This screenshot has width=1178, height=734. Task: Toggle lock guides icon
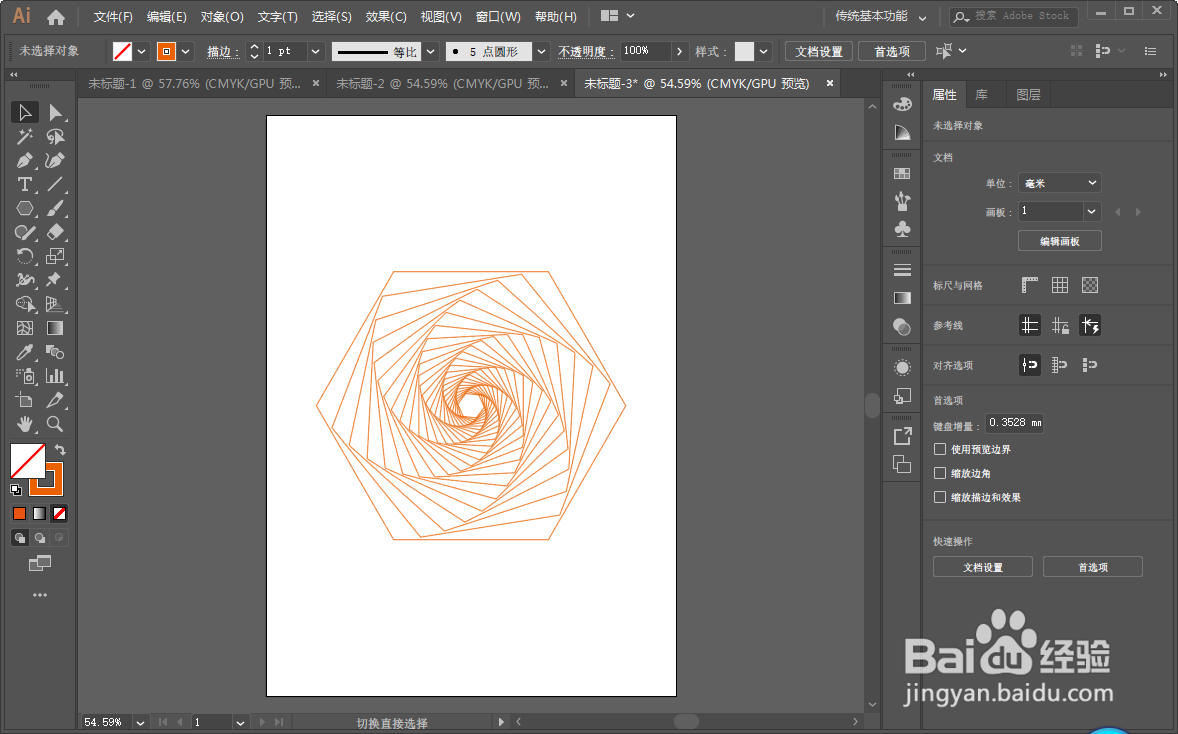1059,325
